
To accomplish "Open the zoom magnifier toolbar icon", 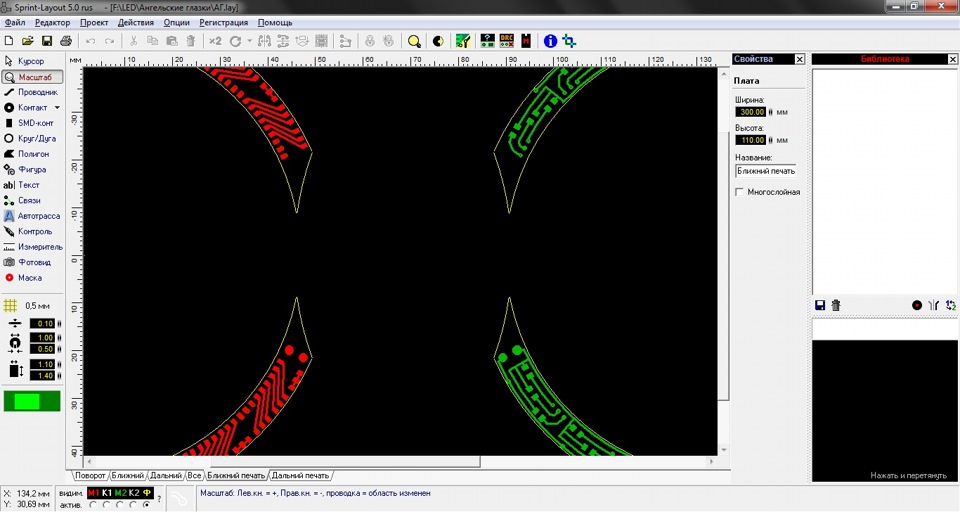I will [x=414, y=41].
